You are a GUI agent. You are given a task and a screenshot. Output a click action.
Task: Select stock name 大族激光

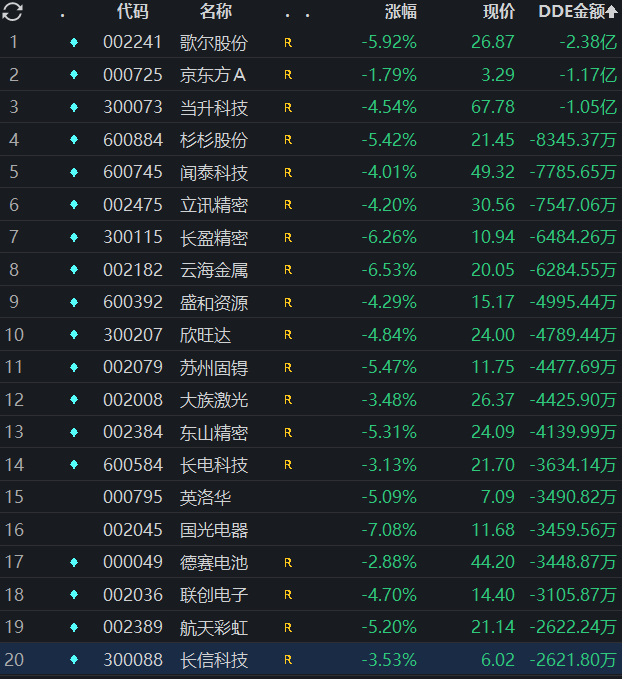(x=214, y=400)
